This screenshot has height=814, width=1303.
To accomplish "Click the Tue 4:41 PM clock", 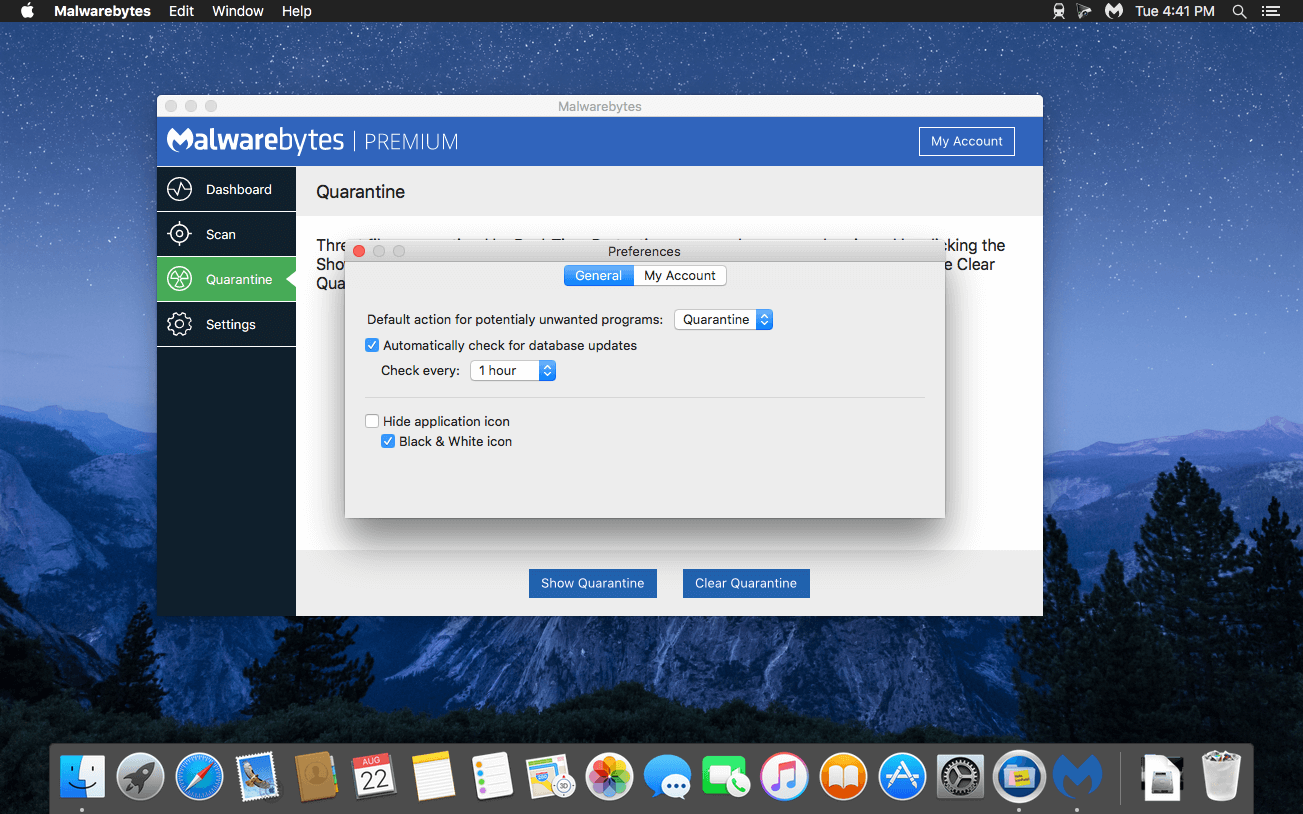I will click(1175, 11).
